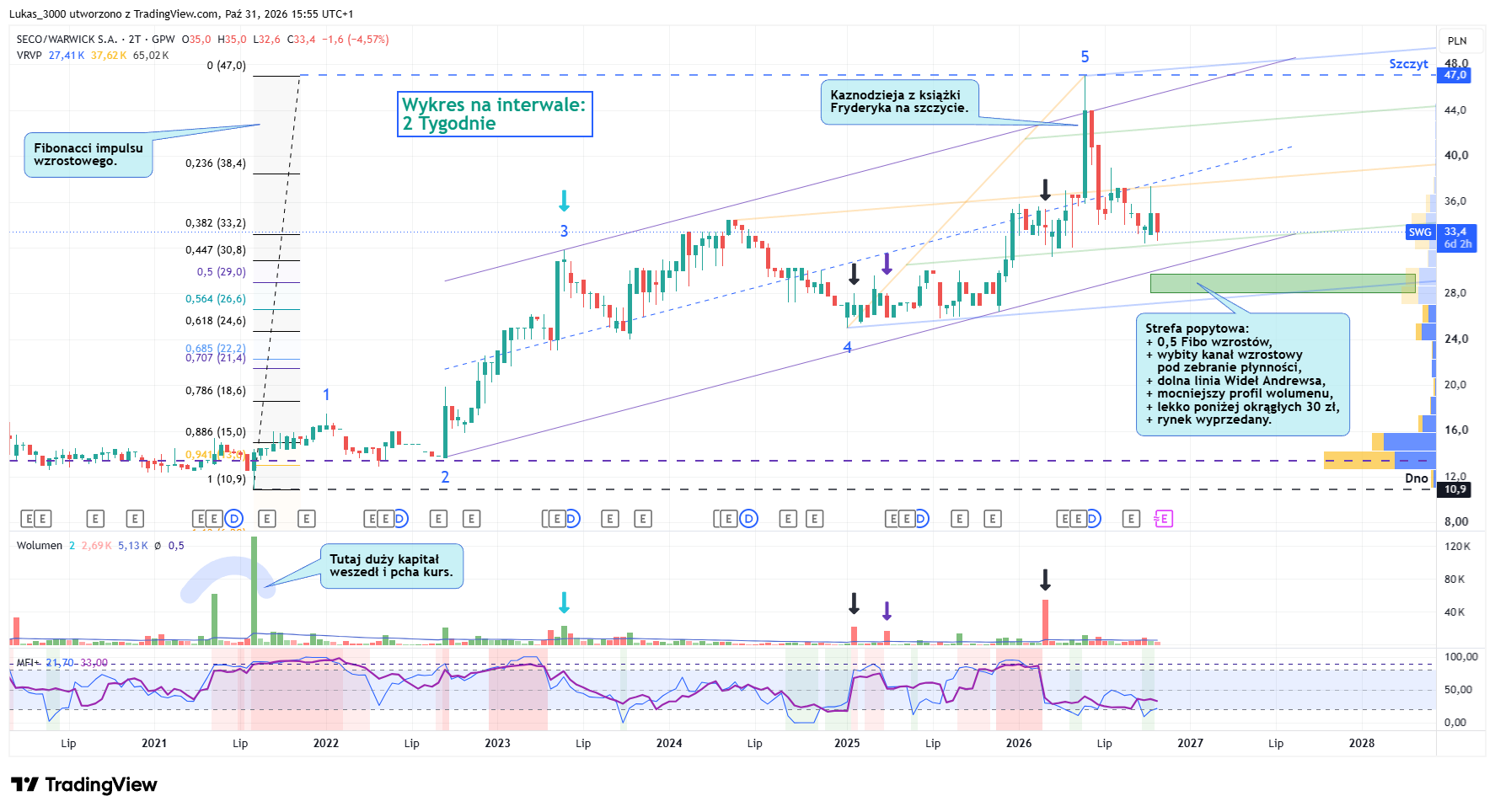Viewport: 1495px width, 812px height.
Task: Select the 'Kaznodzieja z książki Fryderyka' callout
Action: pyautogui.click(x=899, y=102)
